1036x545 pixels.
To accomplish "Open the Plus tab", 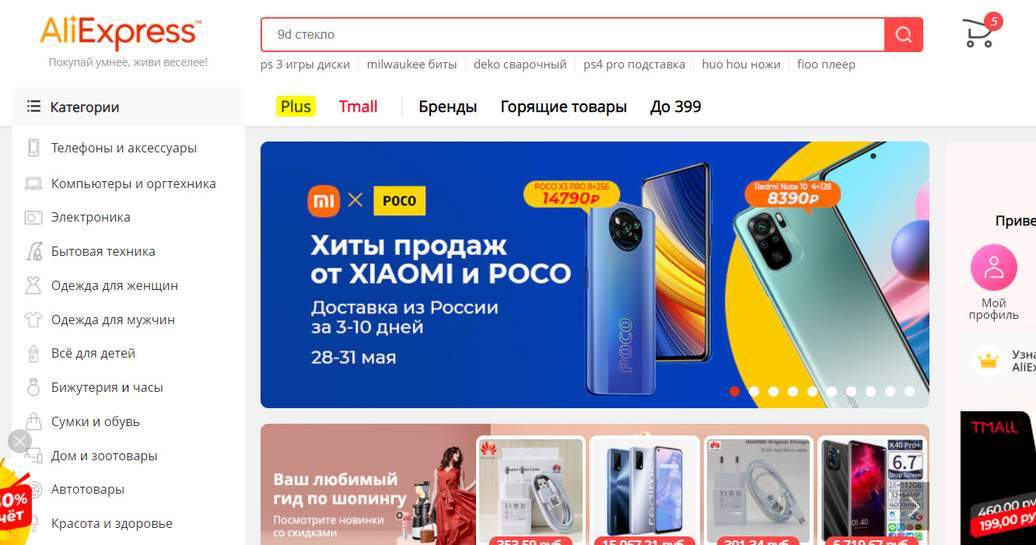I will [295, 106].
